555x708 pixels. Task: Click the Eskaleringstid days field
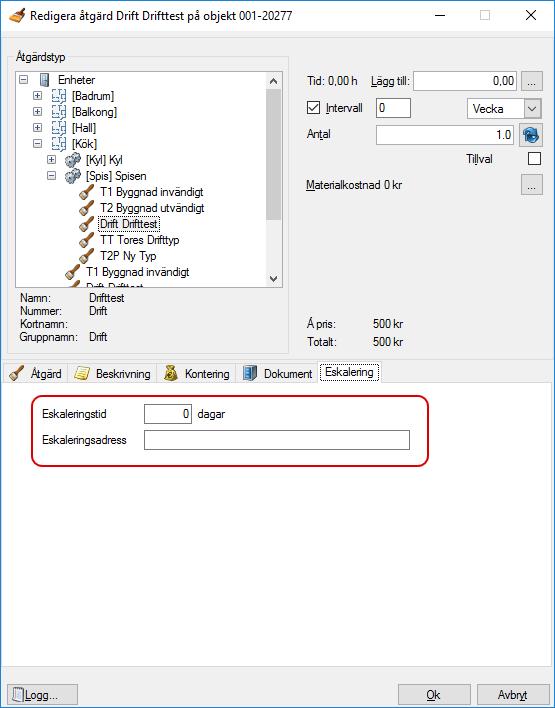click(x=168, y=414)
